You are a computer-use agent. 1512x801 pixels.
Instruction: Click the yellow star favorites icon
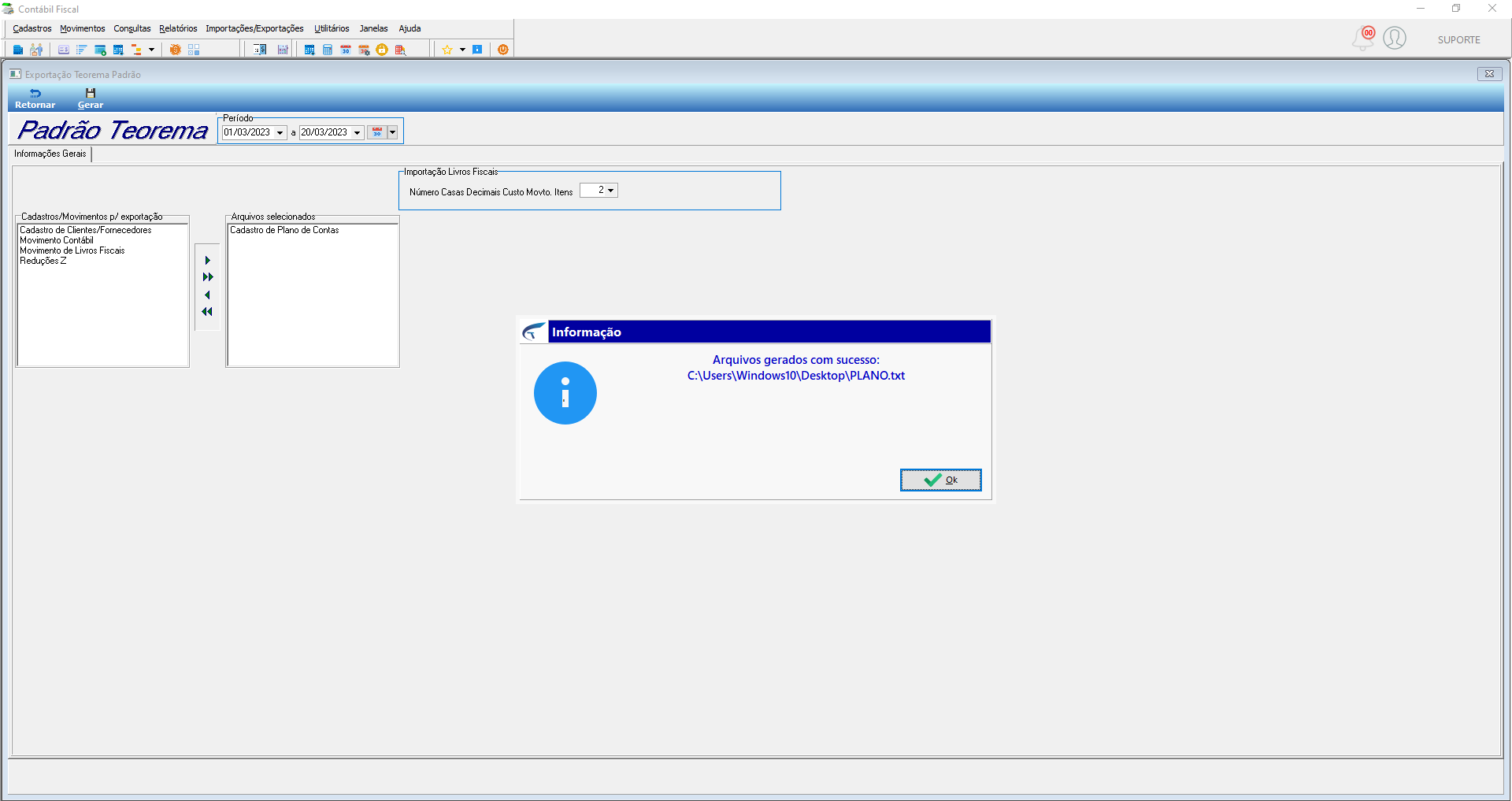(447, 50)
